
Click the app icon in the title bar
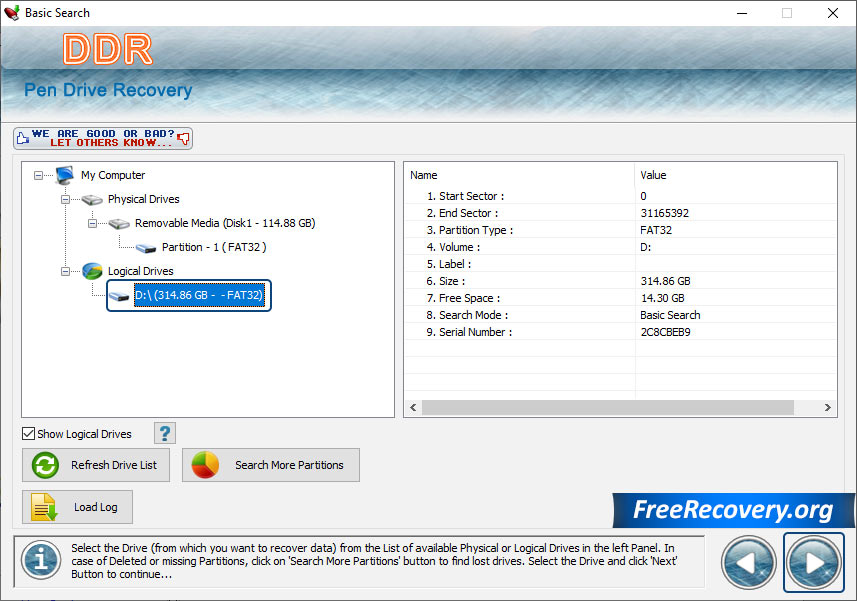coord(11,13)
